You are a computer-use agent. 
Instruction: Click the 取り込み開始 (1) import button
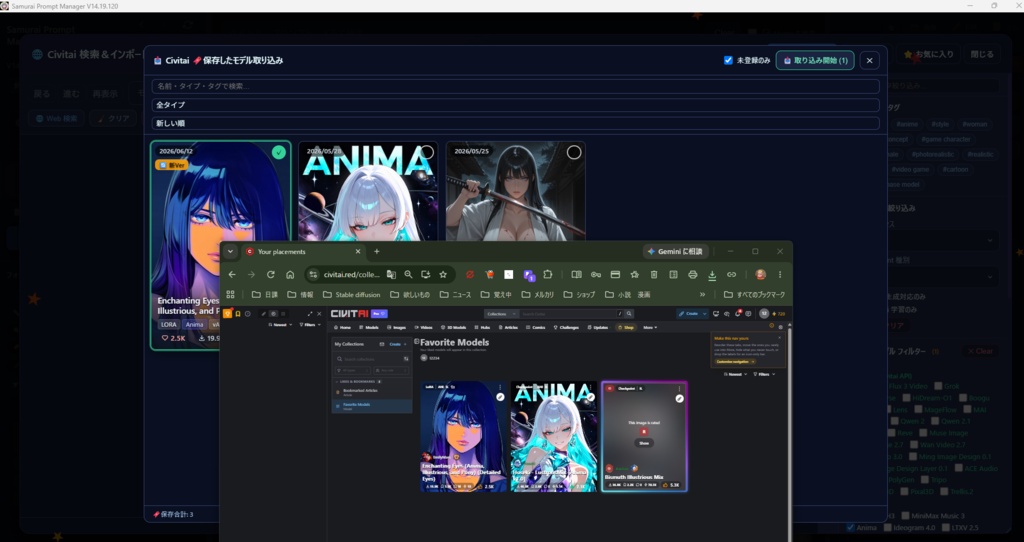(814, 60)
